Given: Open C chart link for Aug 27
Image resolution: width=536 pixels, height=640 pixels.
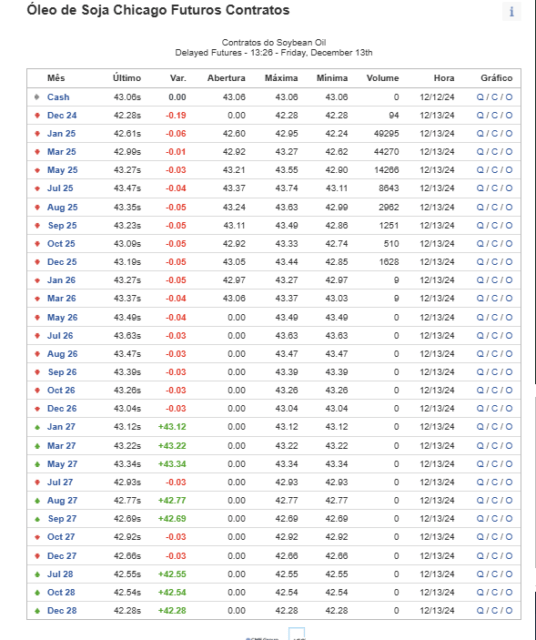Looking at the screenshot, I should [x=494, y=500].
